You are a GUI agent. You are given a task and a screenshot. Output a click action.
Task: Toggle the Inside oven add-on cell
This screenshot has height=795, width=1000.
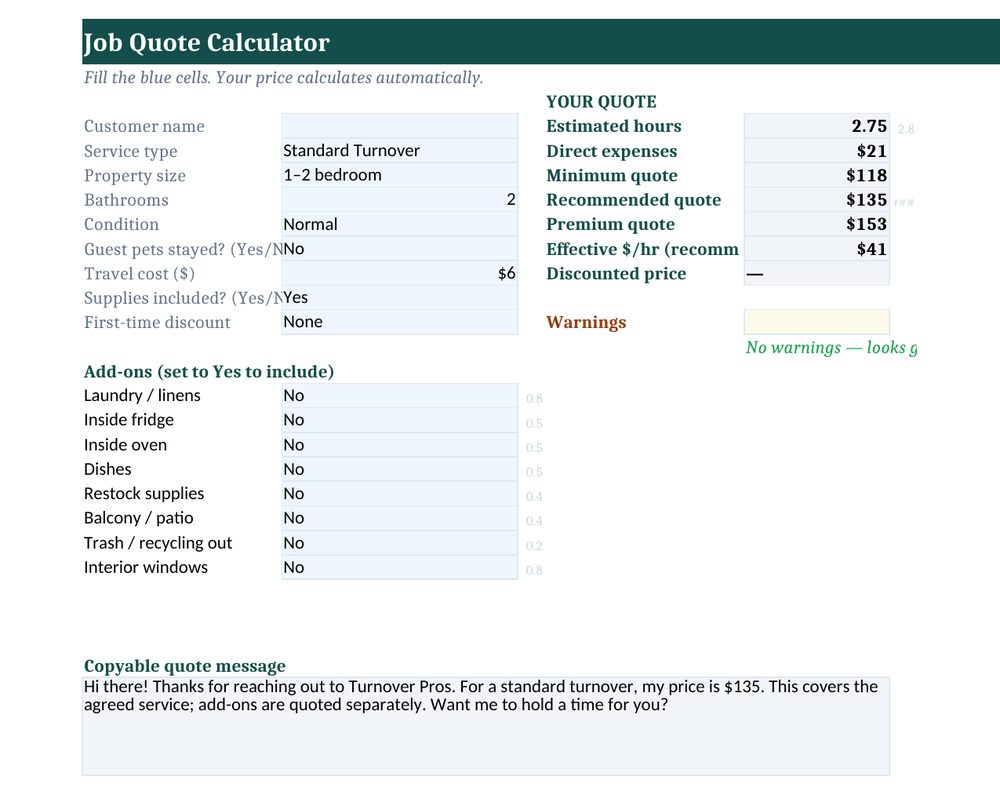[x=399, y=444]
